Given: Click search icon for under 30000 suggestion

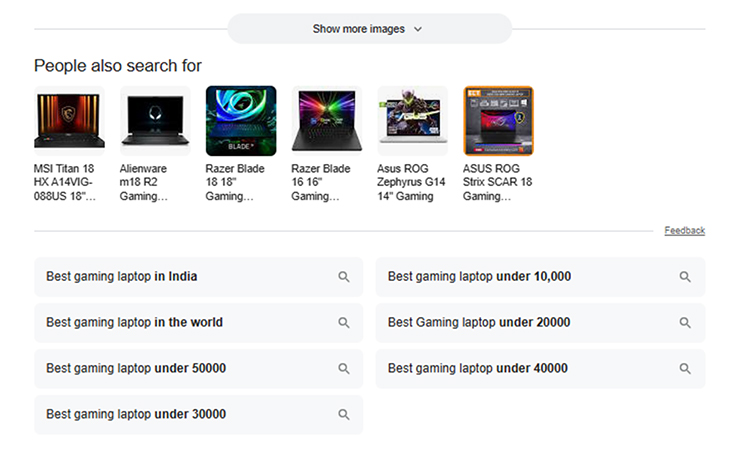Looking at the screenshot, I should pos(344,415).
